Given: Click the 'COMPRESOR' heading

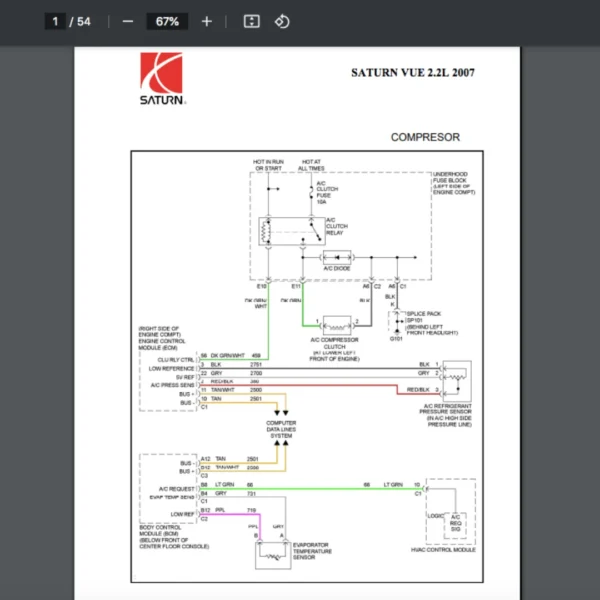Looking at the screenshot, I should tap(425, 137).
